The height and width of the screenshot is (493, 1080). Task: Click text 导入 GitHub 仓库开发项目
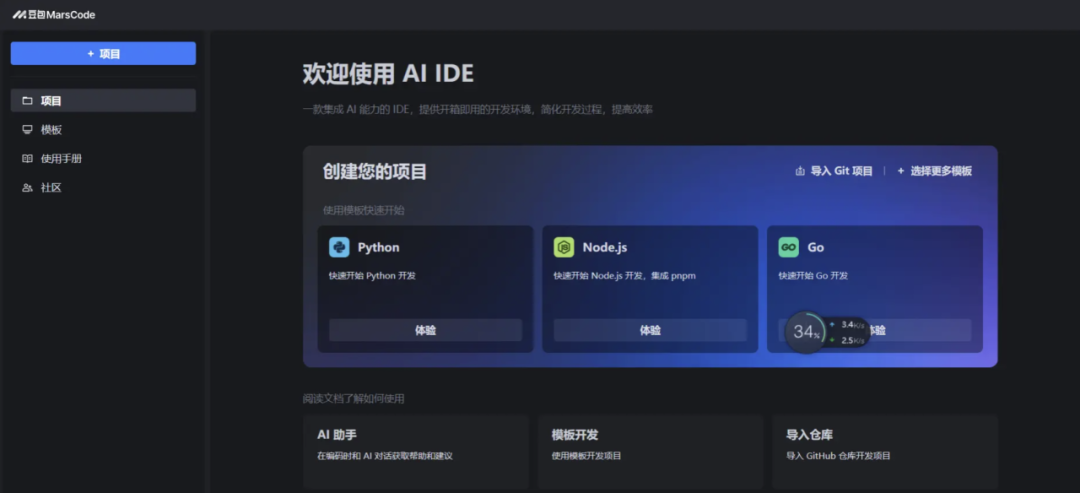point(838,456)
